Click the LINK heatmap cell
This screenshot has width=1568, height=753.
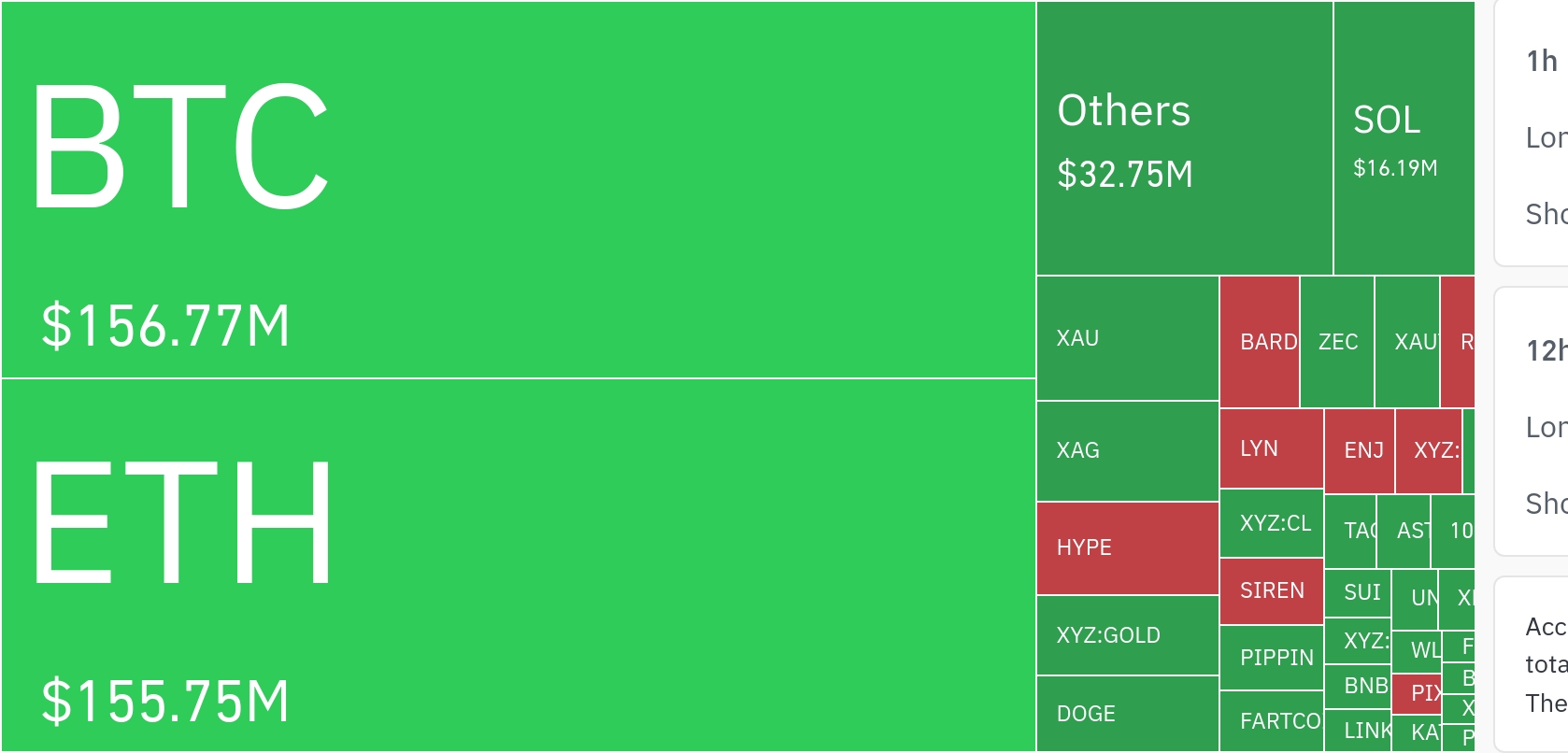(x=1358, y=731)
